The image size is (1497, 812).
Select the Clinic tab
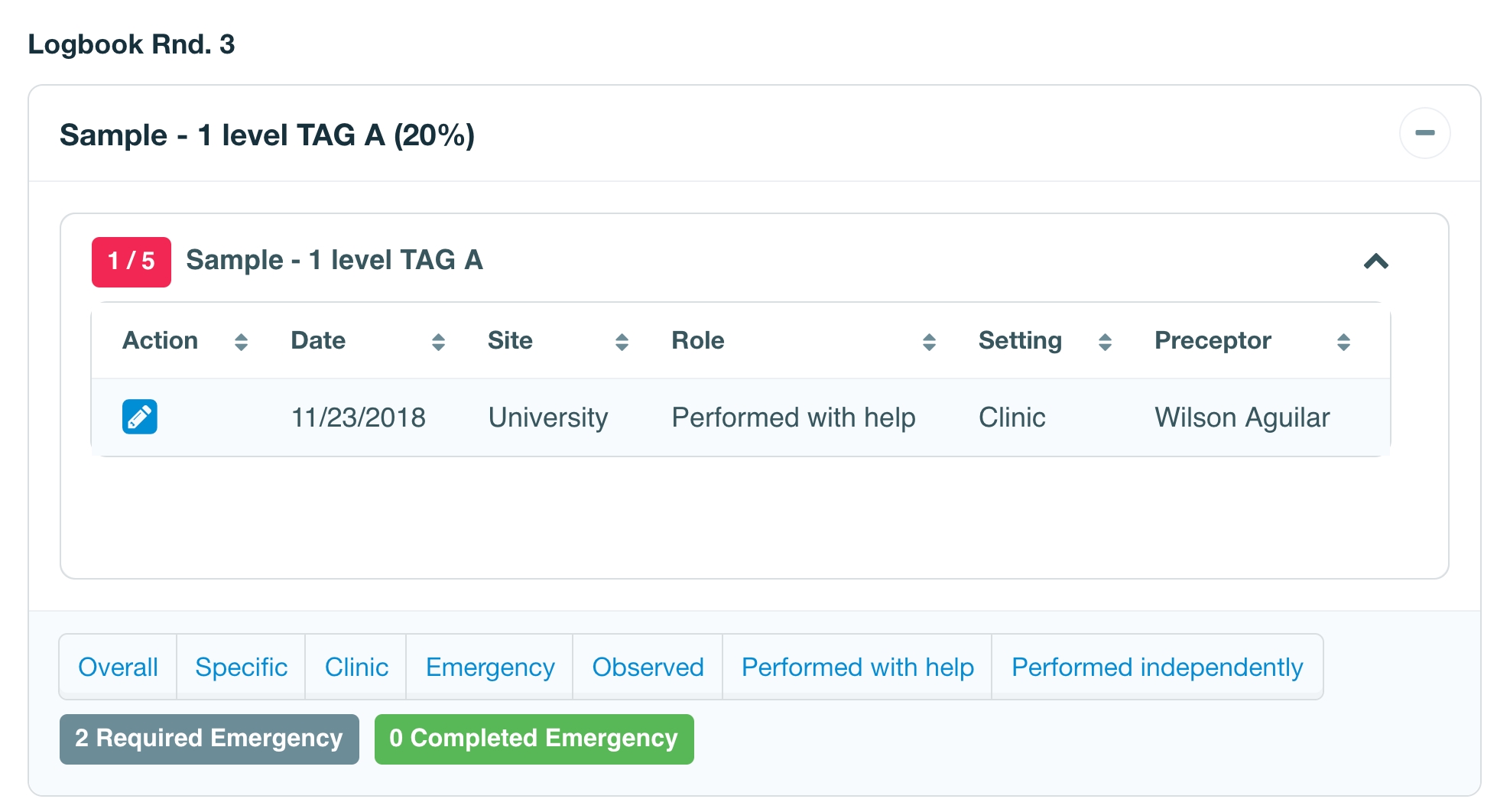[x=356, y=667]
